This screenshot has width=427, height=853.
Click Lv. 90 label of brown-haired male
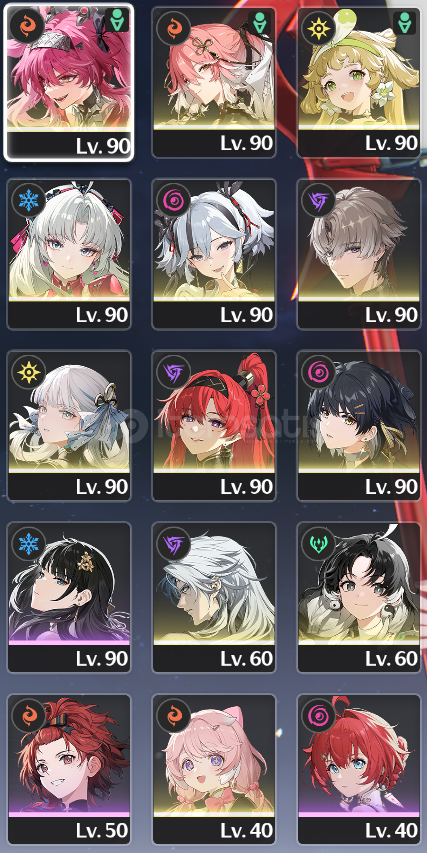[391, 315]
